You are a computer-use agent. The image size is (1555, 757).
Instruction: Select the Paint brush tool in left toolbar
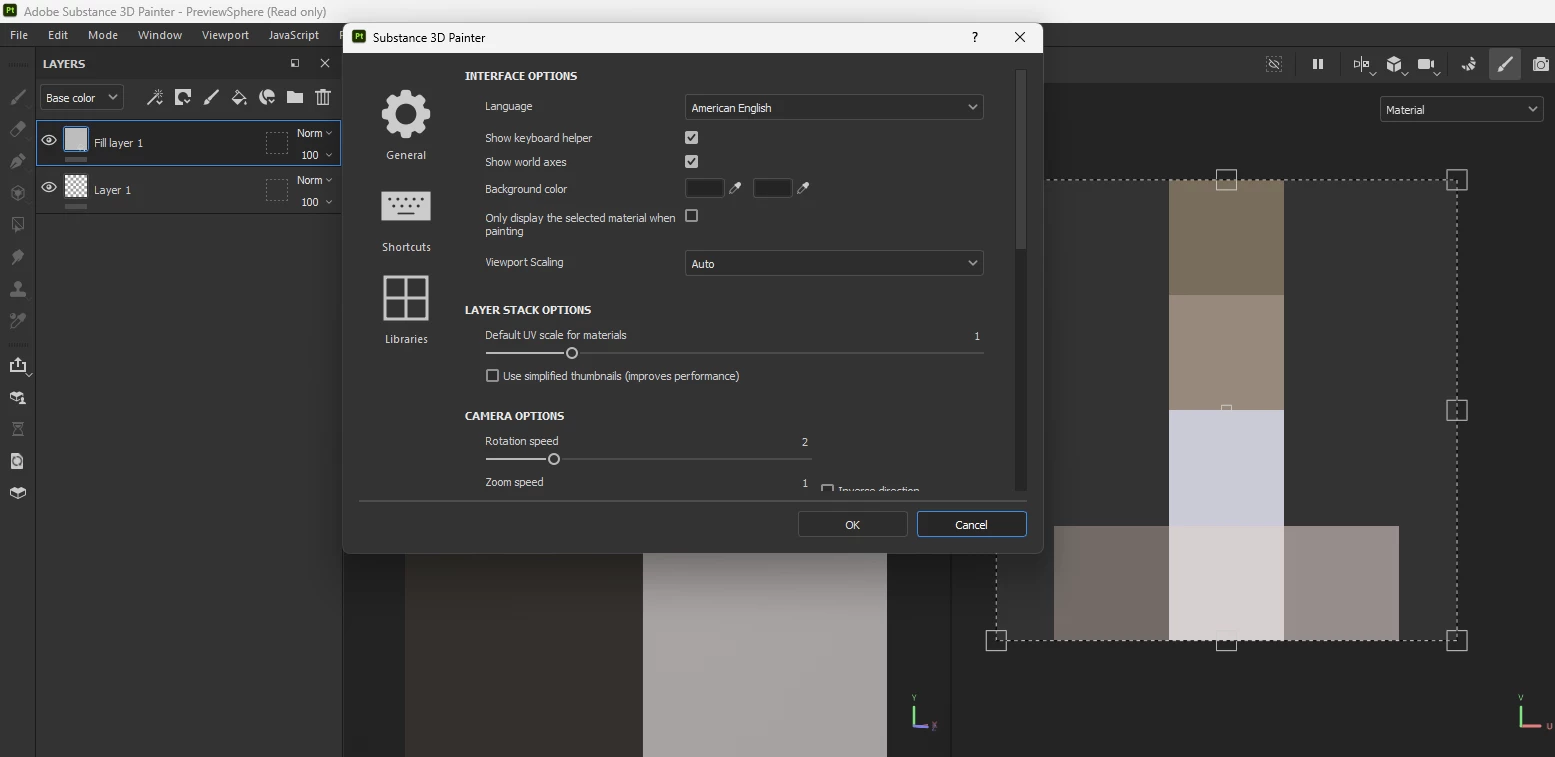17,97
